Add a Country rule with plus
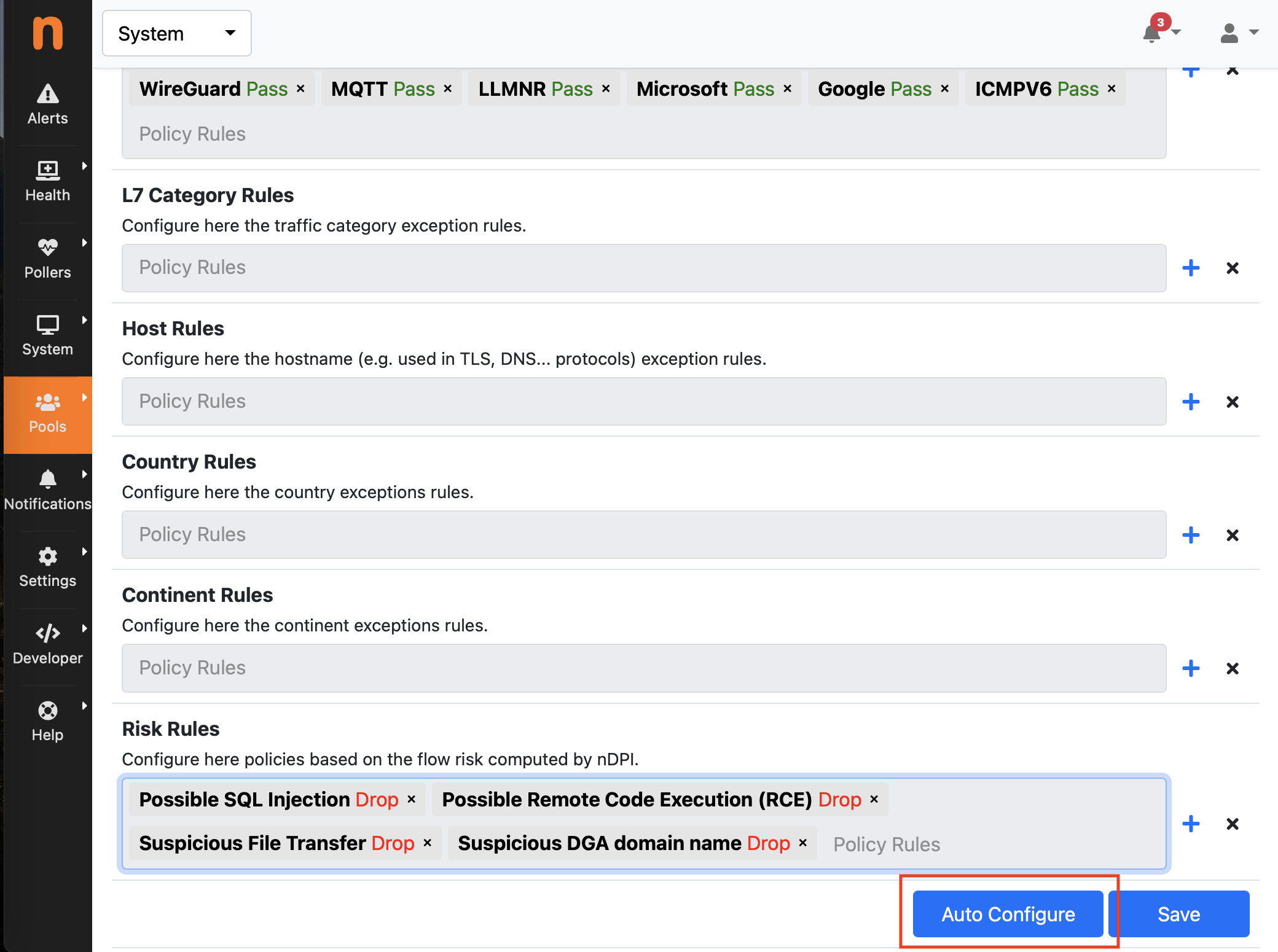 tap(1191, 535)
